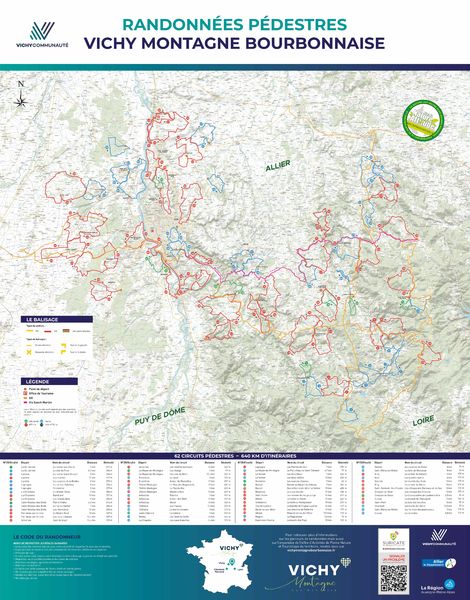Click the ALLIER label on the map
This screenshot has height=600, width=470.
pyautogui.click(x=278, y=165)
